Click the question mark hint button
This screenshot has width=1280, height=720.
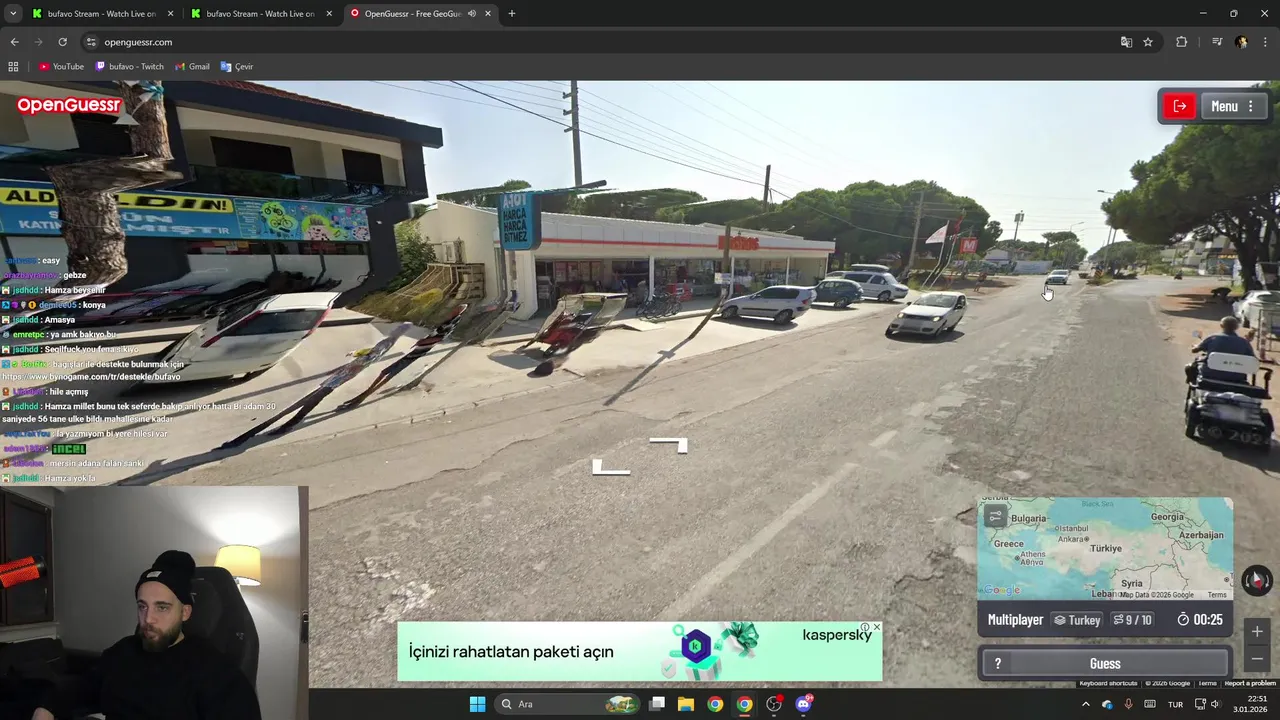(997, 664)
